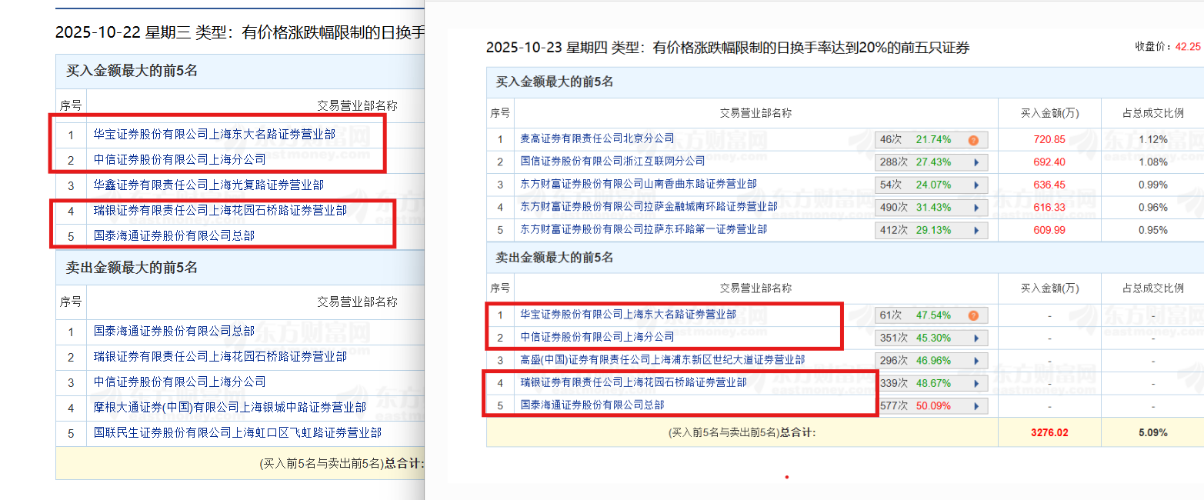This screenshot has width=1204, height=500.
Task: Click the orange help icon in 麦高证券 row
Action: click(x=972, y=139)
